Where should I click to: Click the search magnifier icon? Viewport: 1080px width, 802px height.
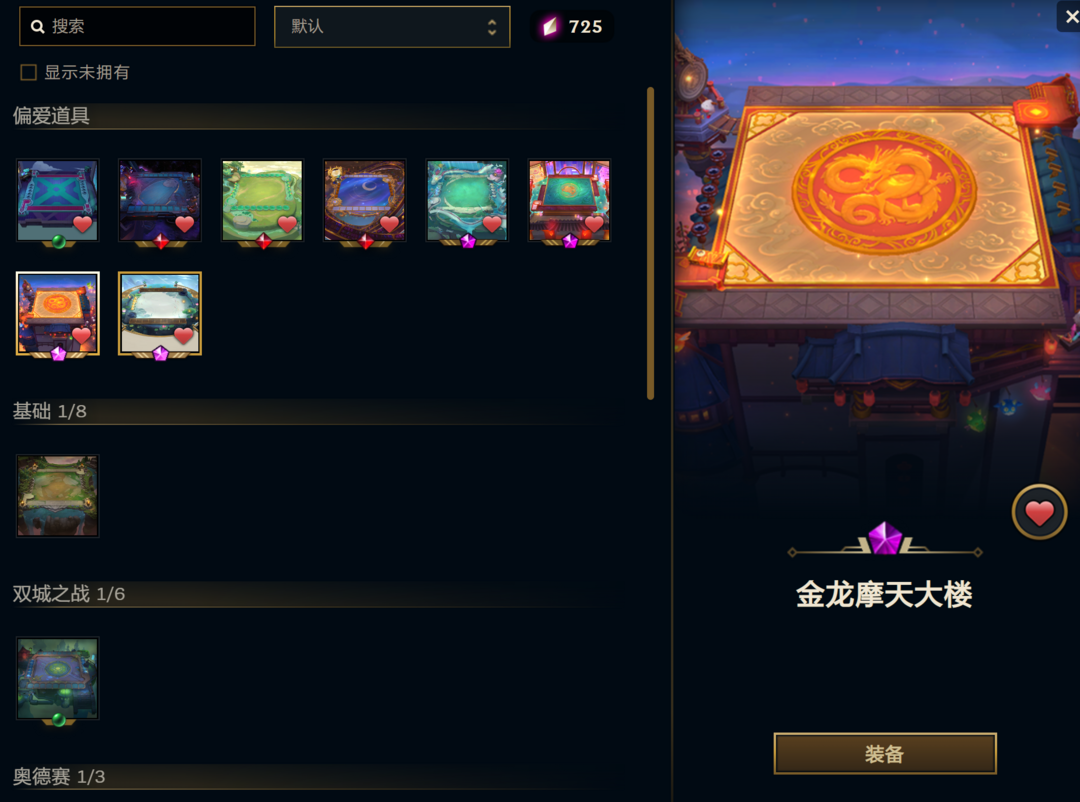pos(38,27)
